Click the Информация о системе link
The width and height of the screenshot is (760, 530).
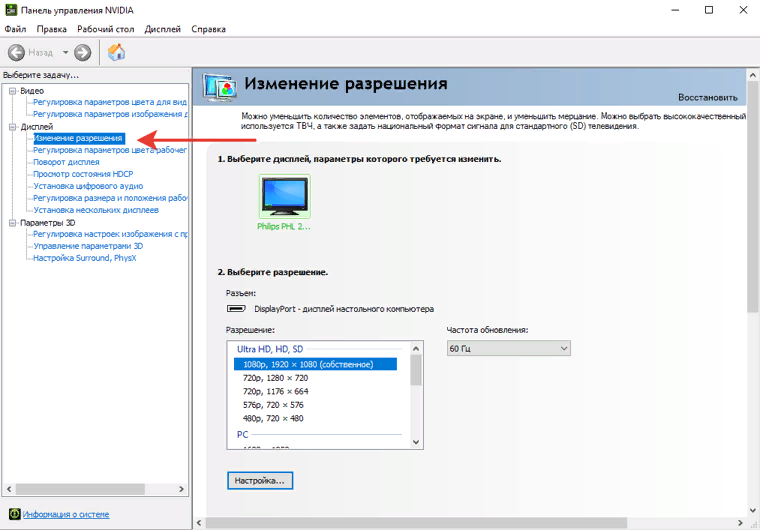(x=66, y=514)
